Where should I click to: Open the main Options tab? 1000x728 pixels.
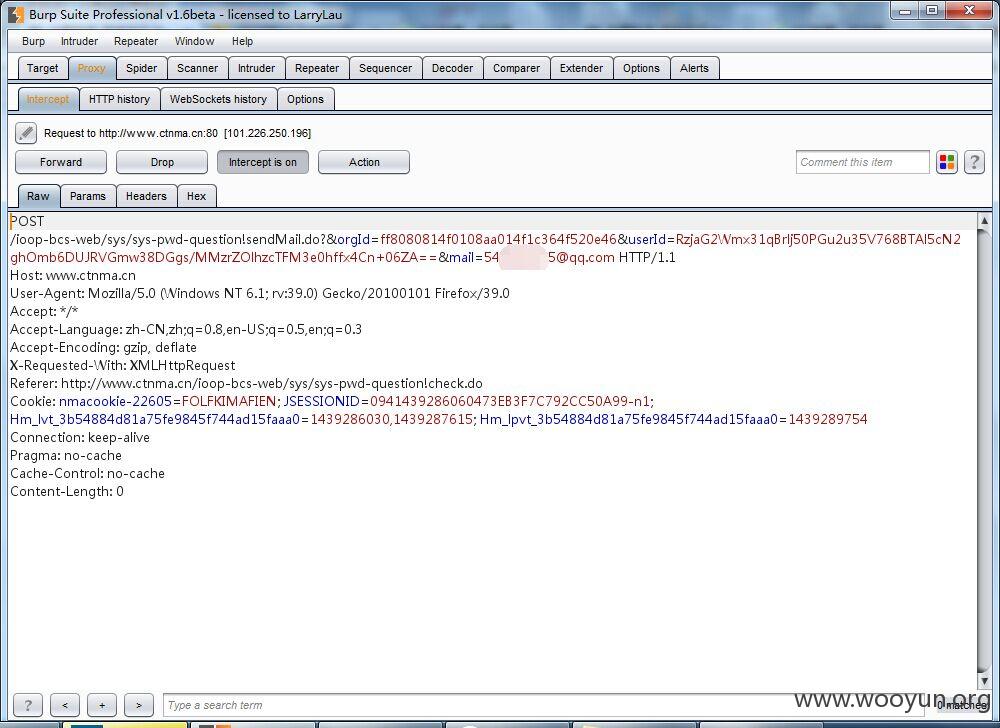(641, 68)
